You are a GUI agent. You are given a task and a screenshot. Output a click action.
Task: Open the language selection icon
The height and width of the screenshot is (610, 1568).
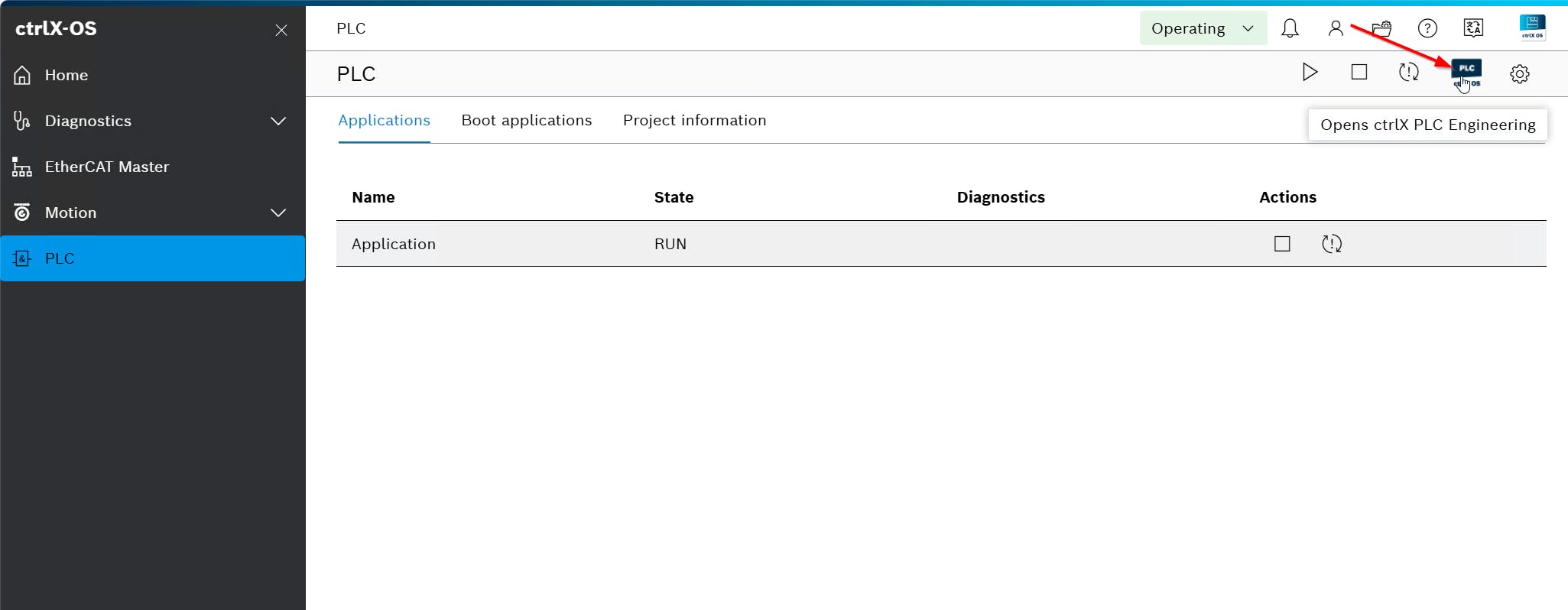[x=1473, y=29]
